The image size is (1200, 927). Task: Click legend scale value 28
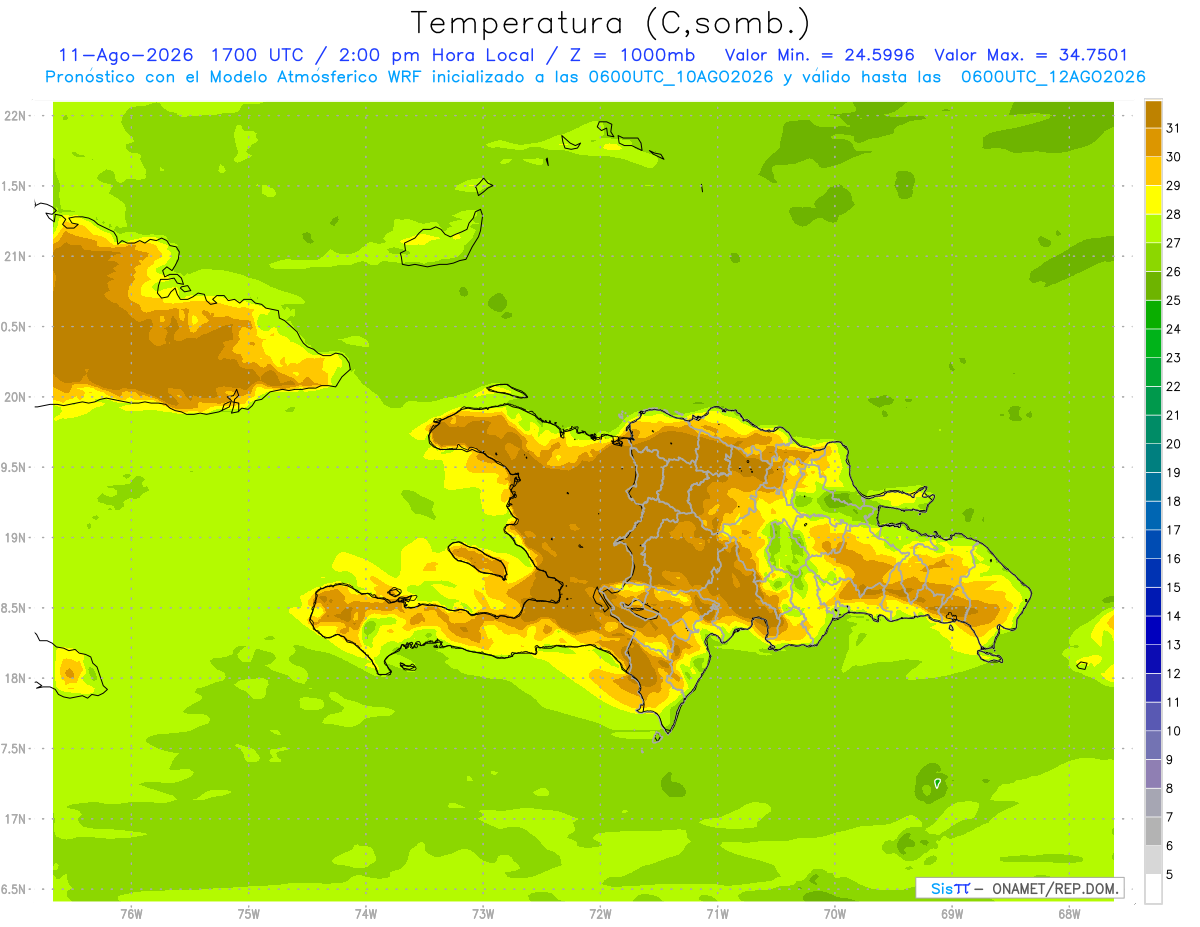pyautogui.click(x=1174, y=214)
